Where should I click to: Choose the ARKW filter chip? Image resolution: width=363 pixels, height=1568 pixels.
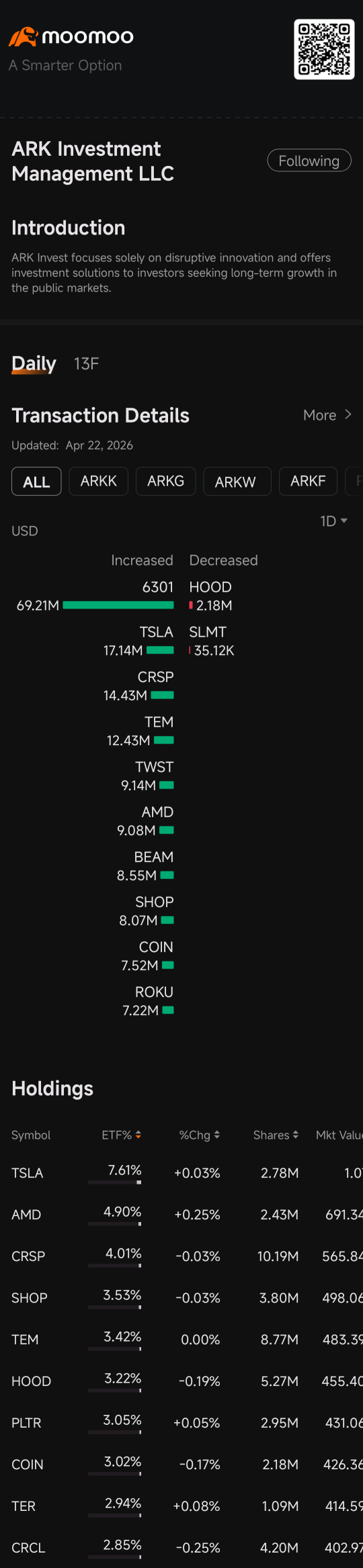pyautogui.click(x=235, y=482)
